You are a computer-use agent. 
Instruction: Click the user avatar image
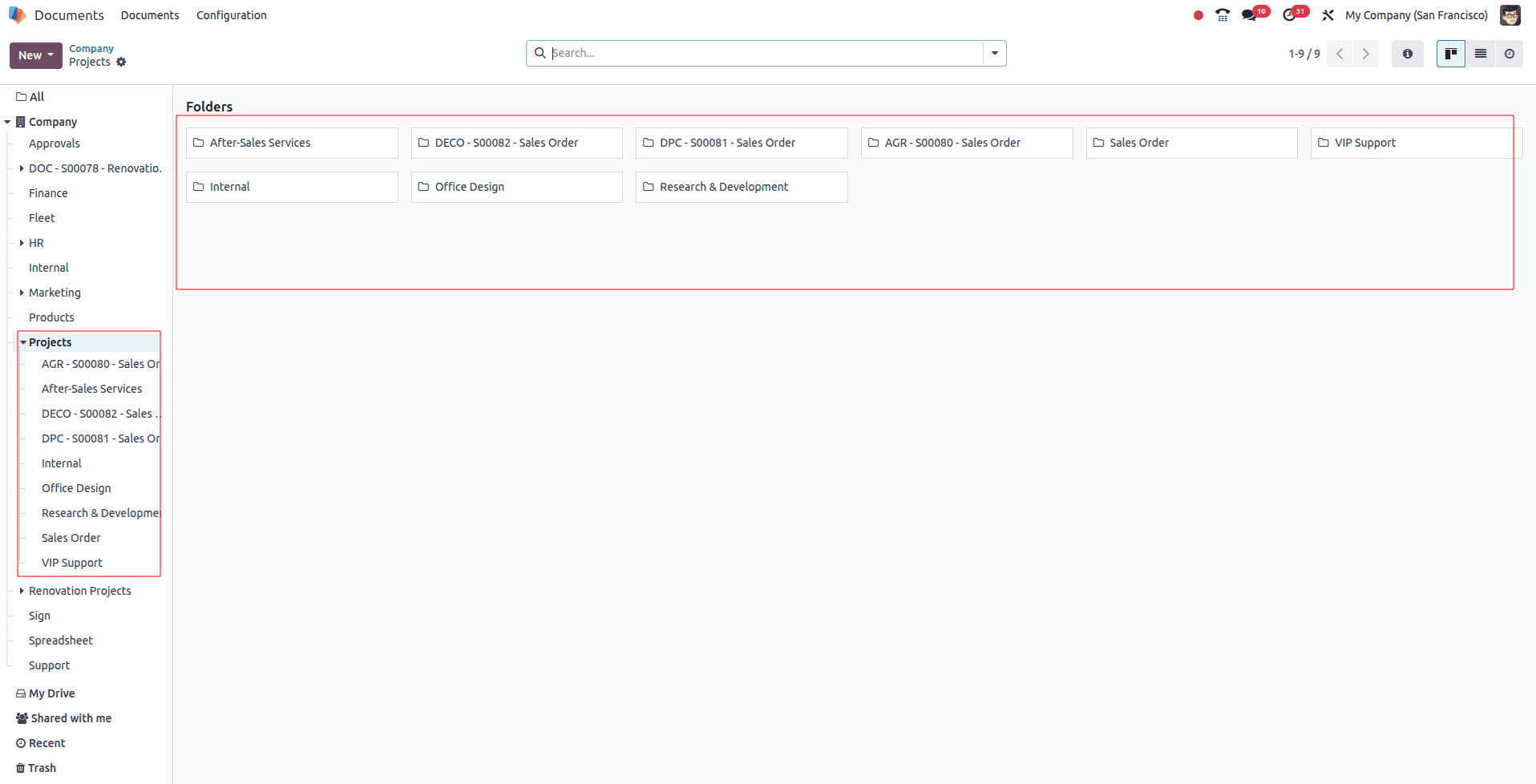coord(1510,15)
